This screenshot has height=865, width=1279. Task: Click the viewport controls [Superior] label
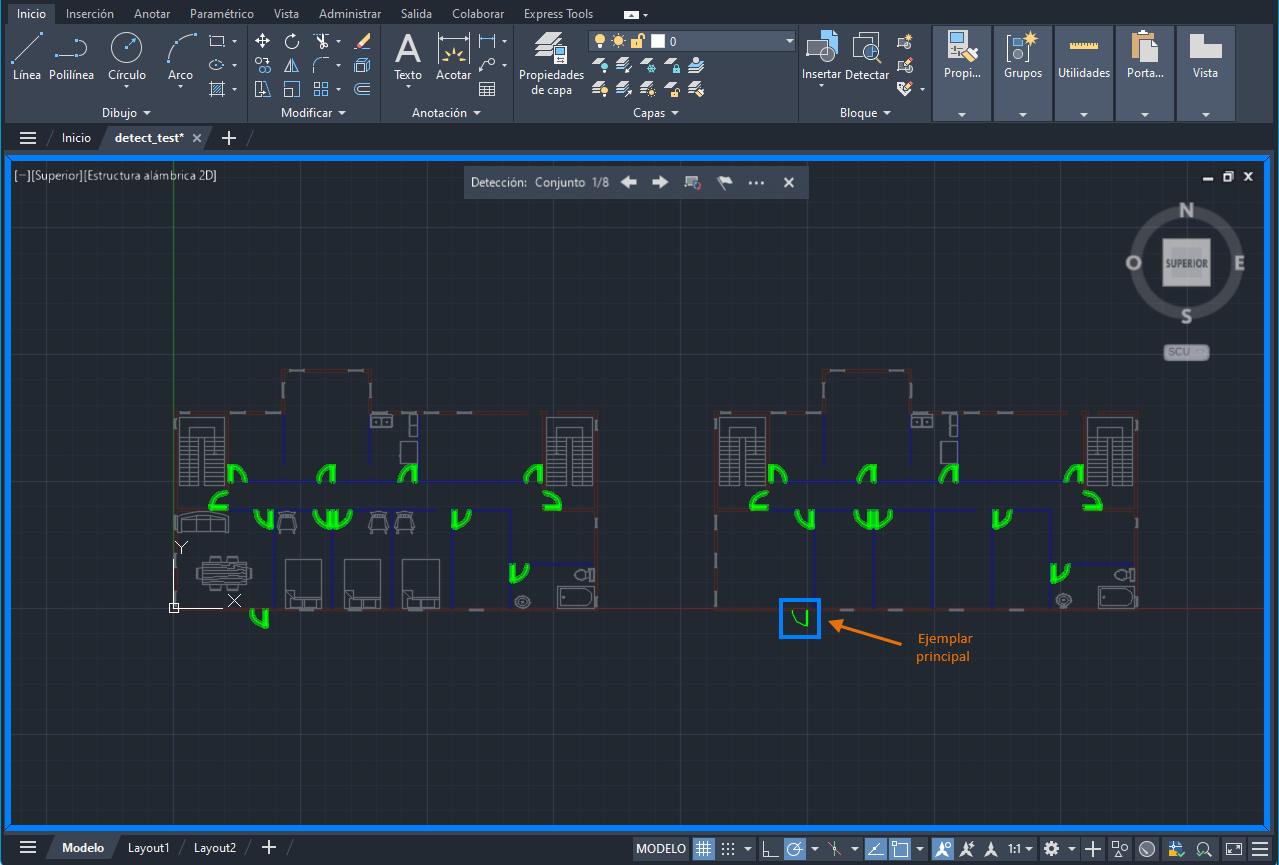coord(57,175)
